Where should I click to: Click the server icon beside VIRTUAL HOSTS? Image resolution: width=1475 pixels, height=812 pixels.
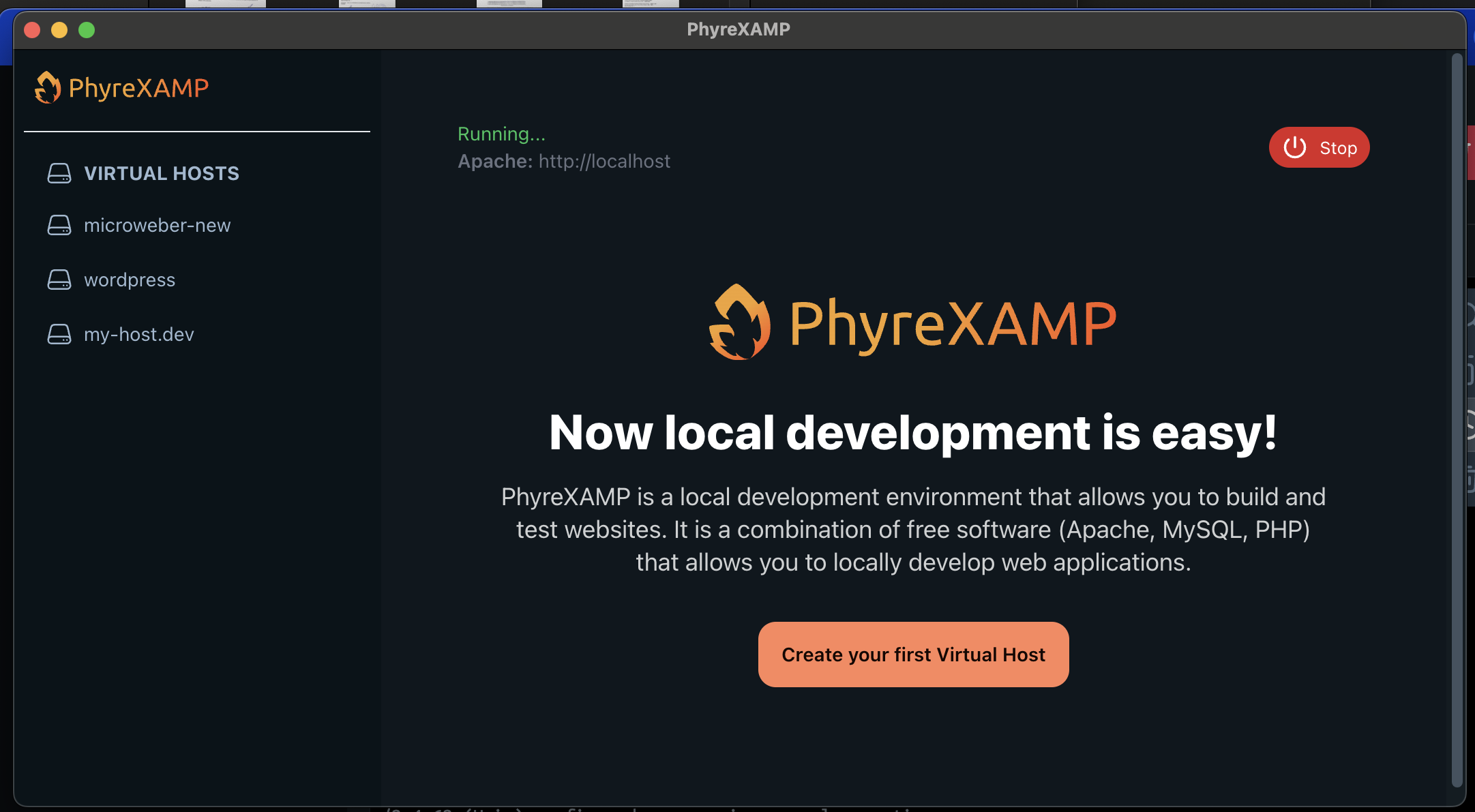(x=59, y=173)
